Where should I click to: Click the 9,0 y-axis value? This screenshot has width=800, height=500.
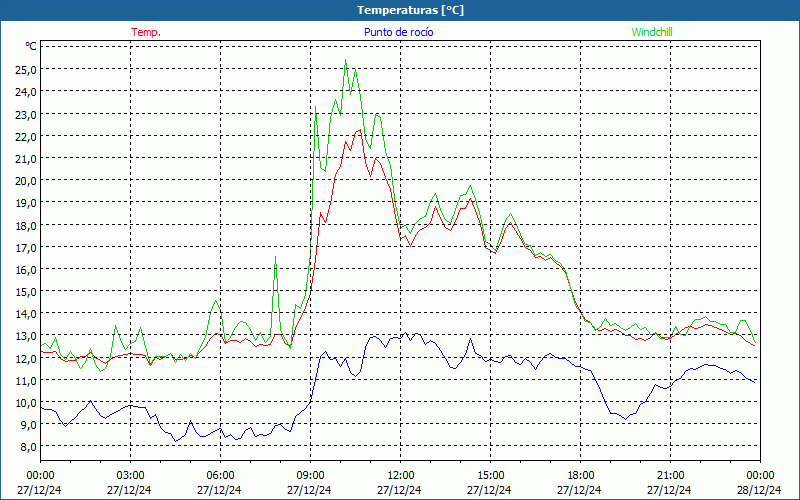tap(28, 424)
